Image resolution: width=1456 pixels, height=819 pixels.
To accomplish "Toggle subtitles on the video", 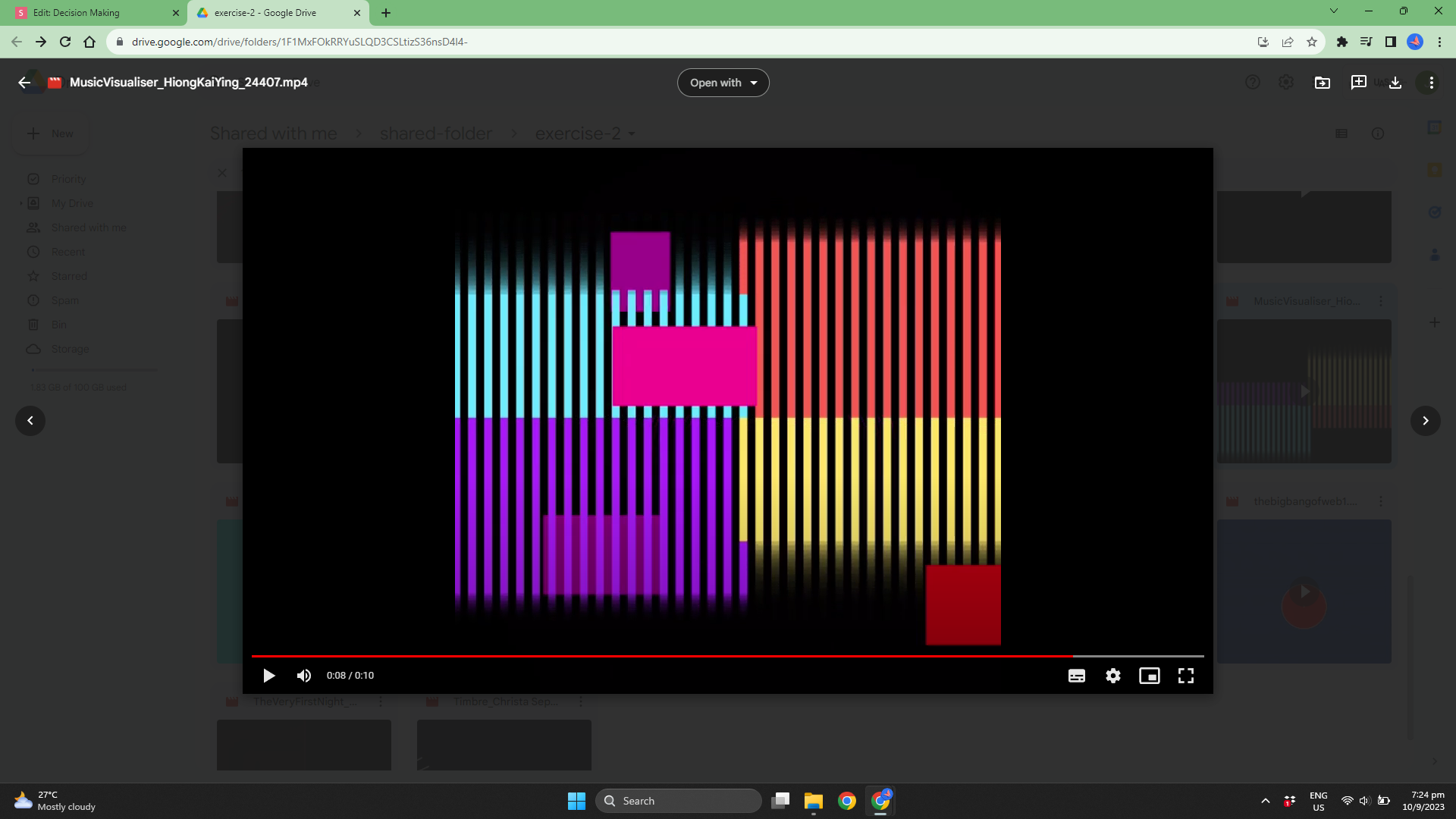I will [1076, 676].
